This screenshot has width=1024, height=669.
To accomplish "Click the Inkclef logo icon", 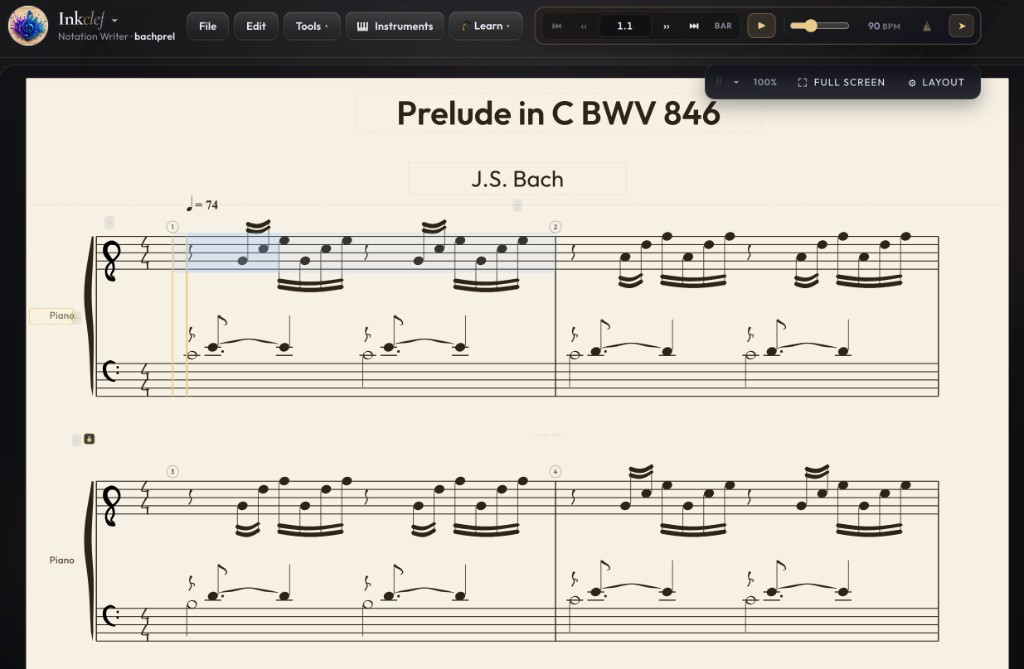I will [x=27, y=26].
